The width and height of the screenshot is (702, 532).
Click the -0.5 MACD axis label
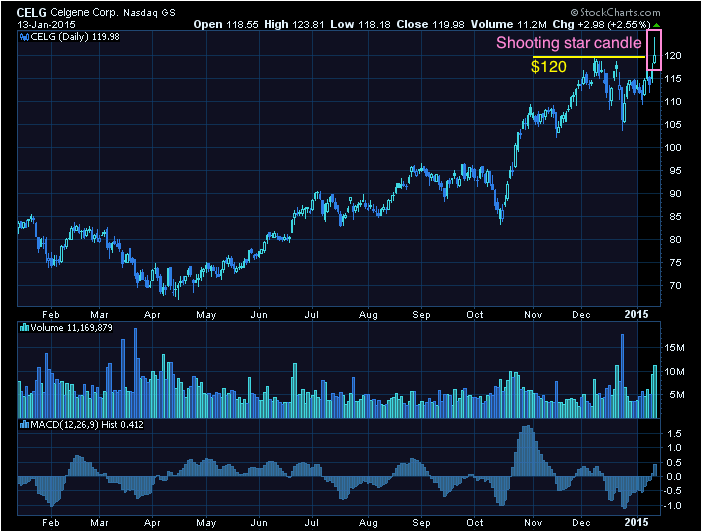click(672, 491)
